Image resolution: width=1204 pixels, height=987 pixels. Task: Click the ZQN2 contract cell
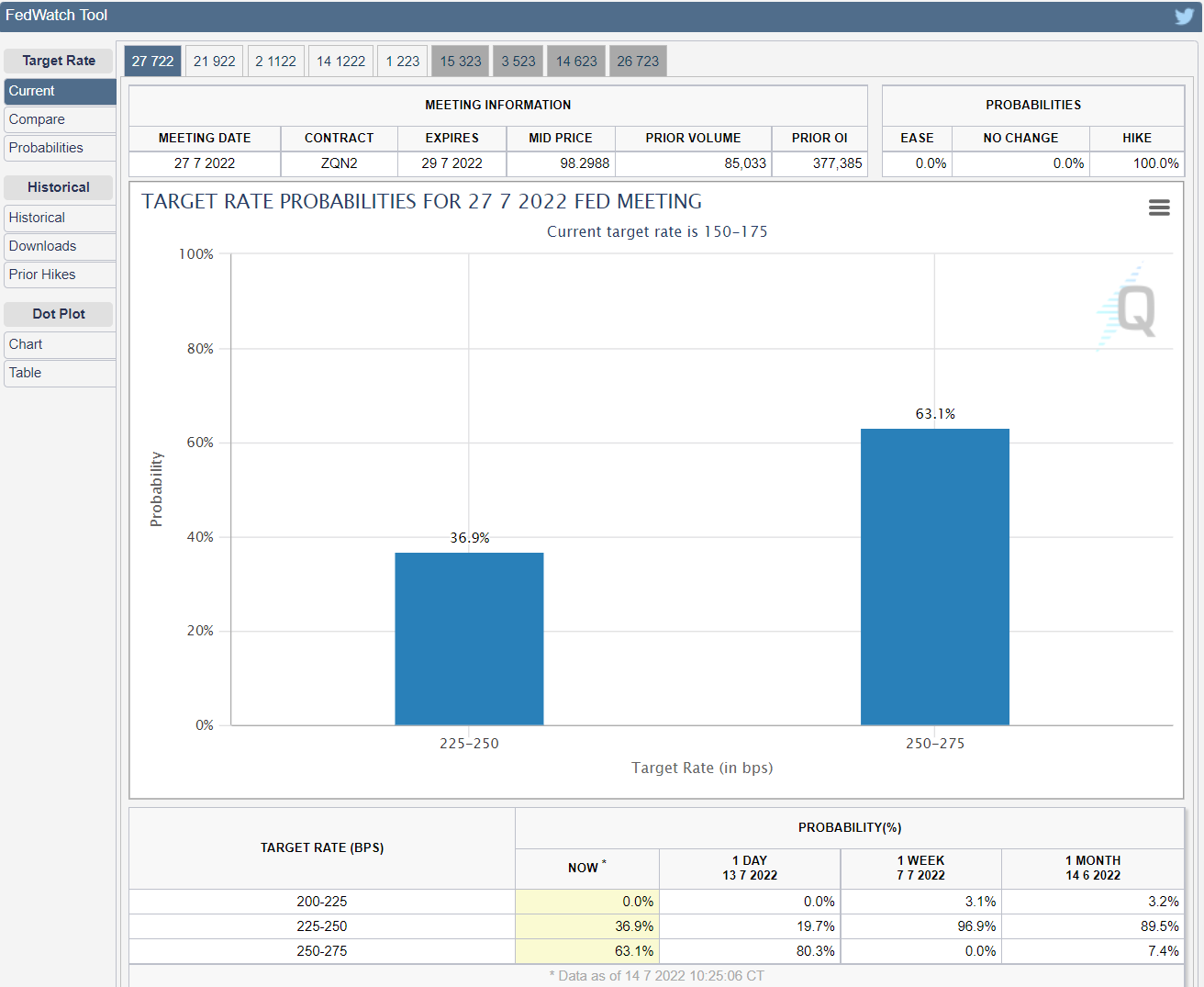(x=340, y=163)
